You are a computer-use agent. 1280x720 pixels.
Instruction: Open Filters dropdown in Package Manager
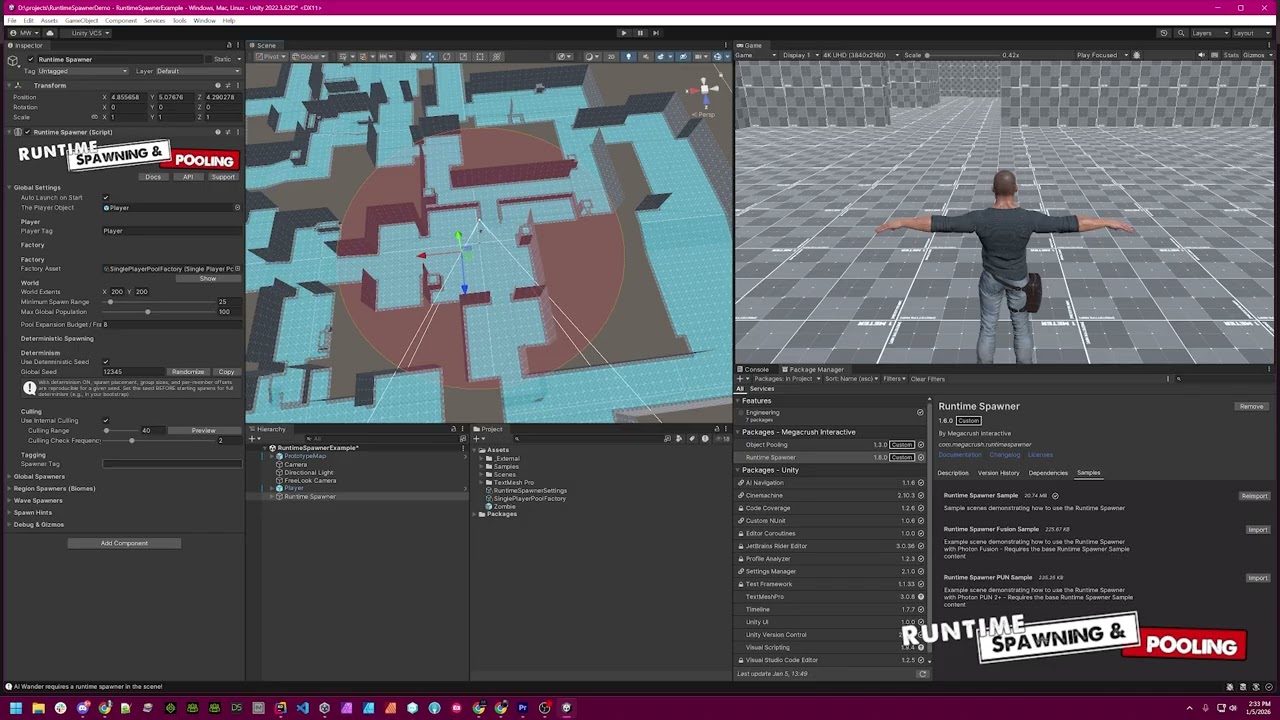[x=893, y=379]
